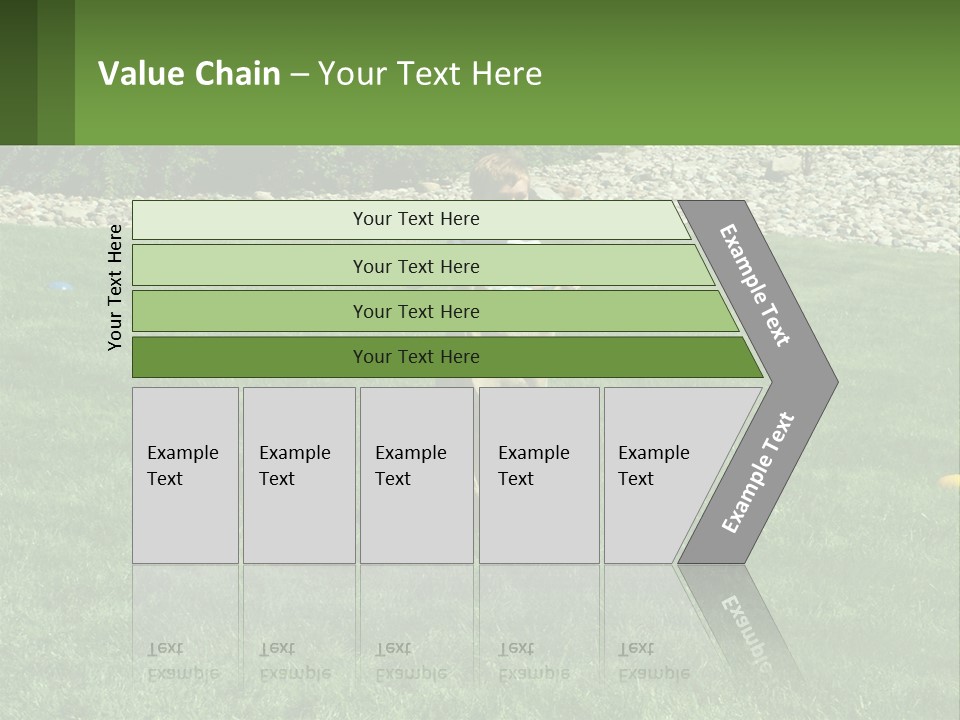Click the lower "Example Text" on the chevron arrow
The image size is (960, 720).
point(759,472)
